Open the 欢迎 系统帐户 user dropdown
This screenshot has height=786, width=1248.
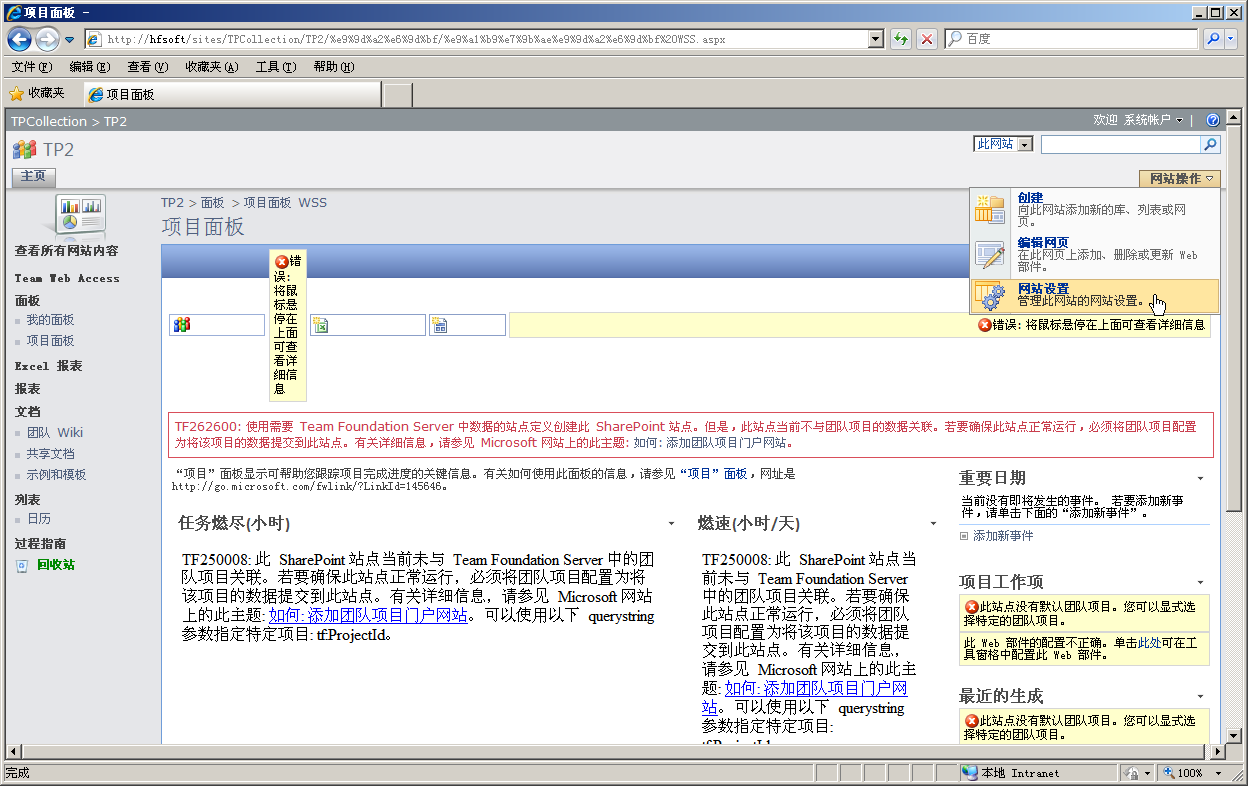pyautogui.click(x=1138, y=120)
